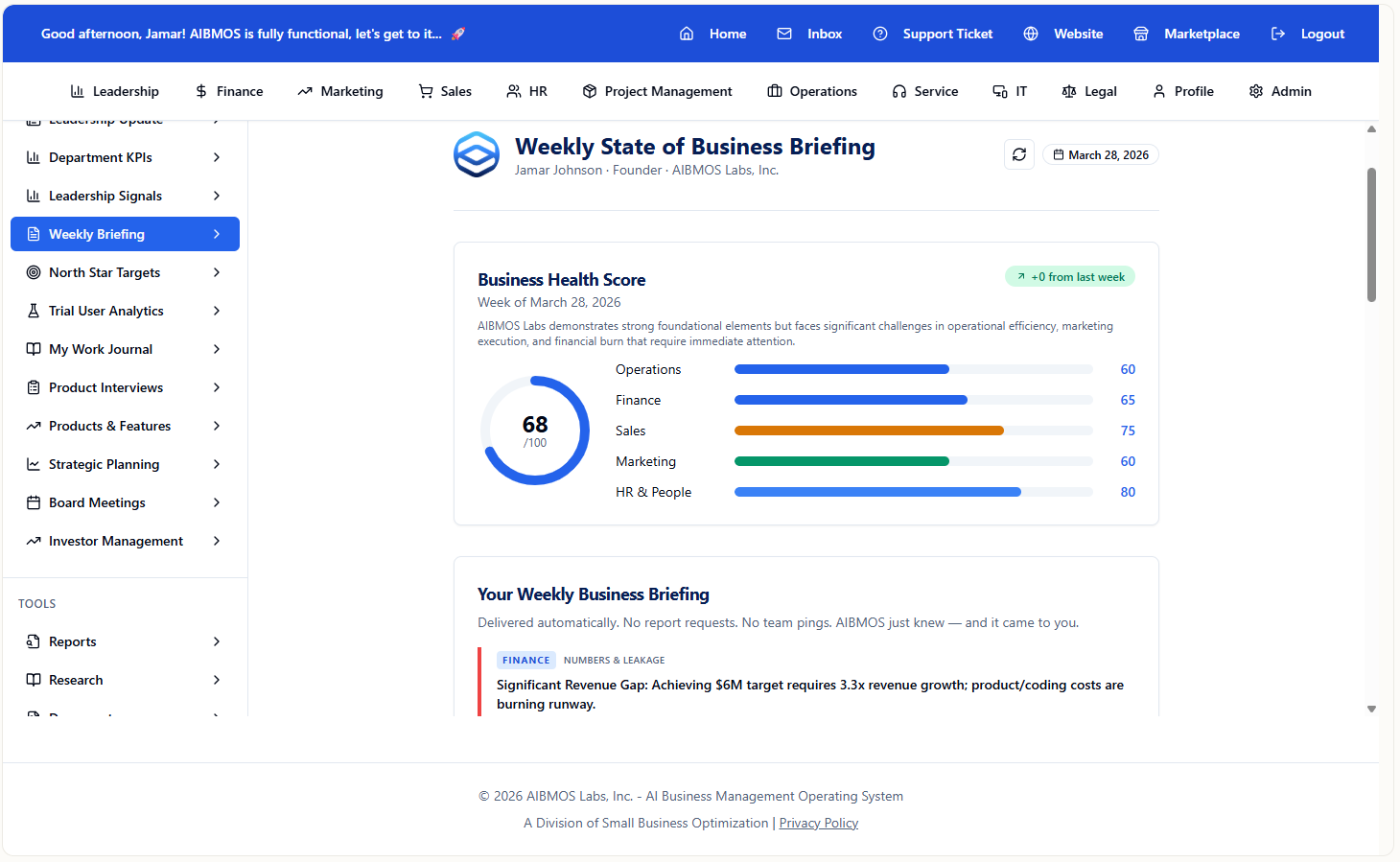This screenshot has height=862, width=1400.
Task: Click the HR people icon
Action: point(514,91)
